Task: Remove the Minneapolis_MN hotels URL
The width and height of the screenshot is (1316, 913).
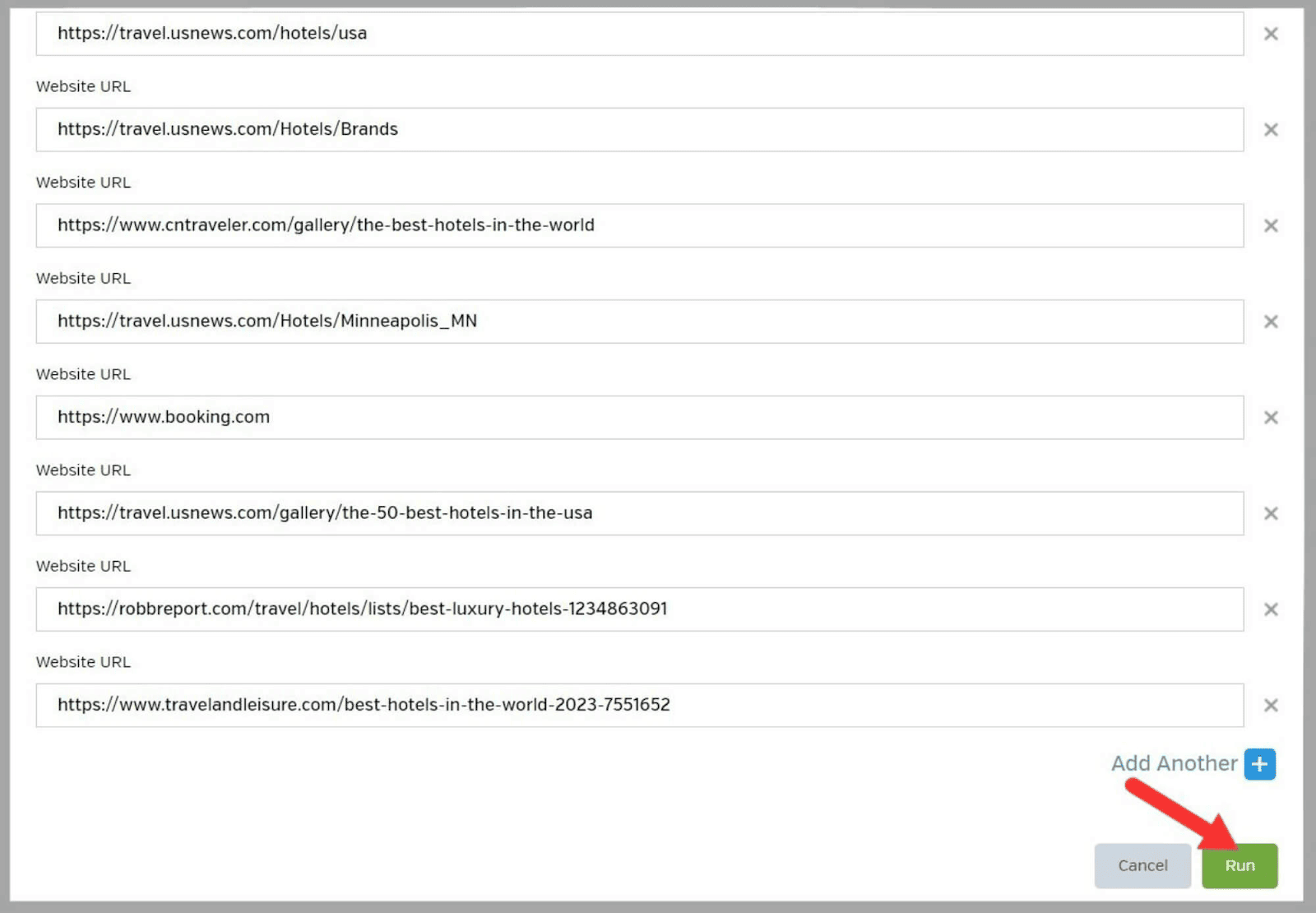Action: click(x=1270, y=322)
